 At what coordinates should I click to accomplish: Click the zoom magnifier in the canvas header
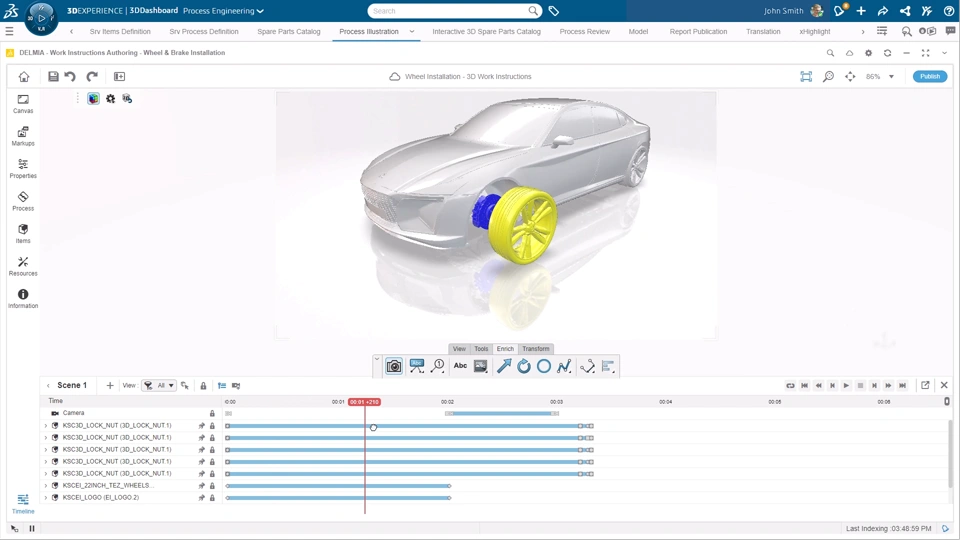pos(828,77)
